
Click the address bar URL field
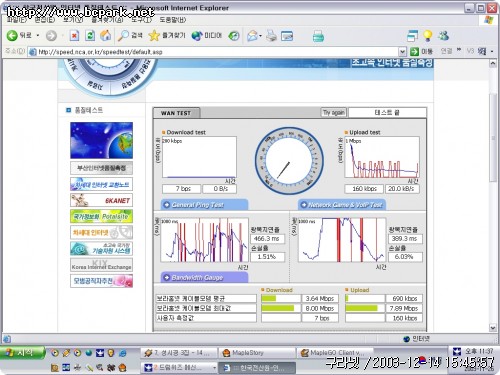(213, 52)
